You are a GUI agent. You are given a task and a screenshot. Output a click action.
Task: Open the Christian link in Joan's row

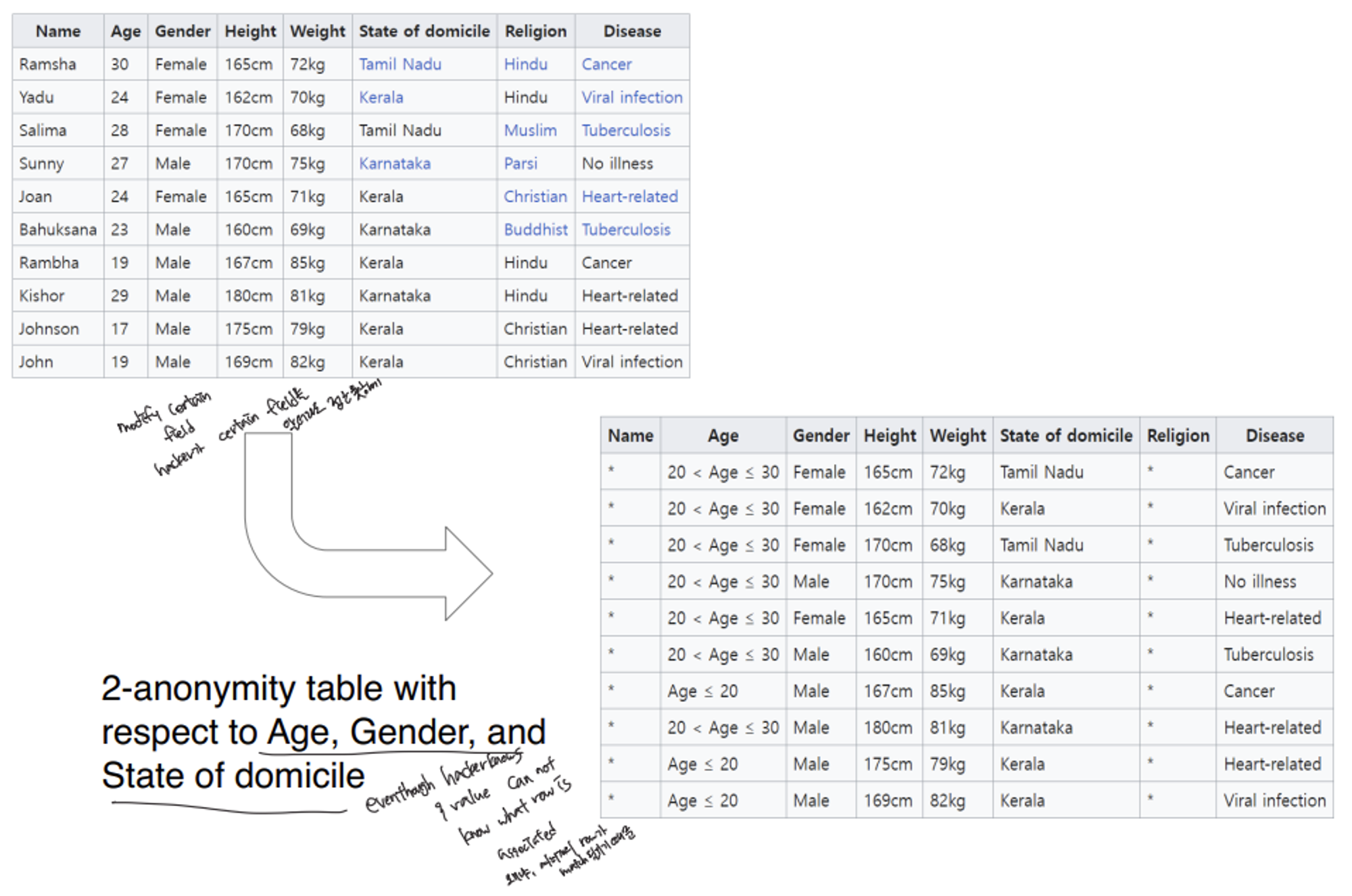click(x=535, y=197)
